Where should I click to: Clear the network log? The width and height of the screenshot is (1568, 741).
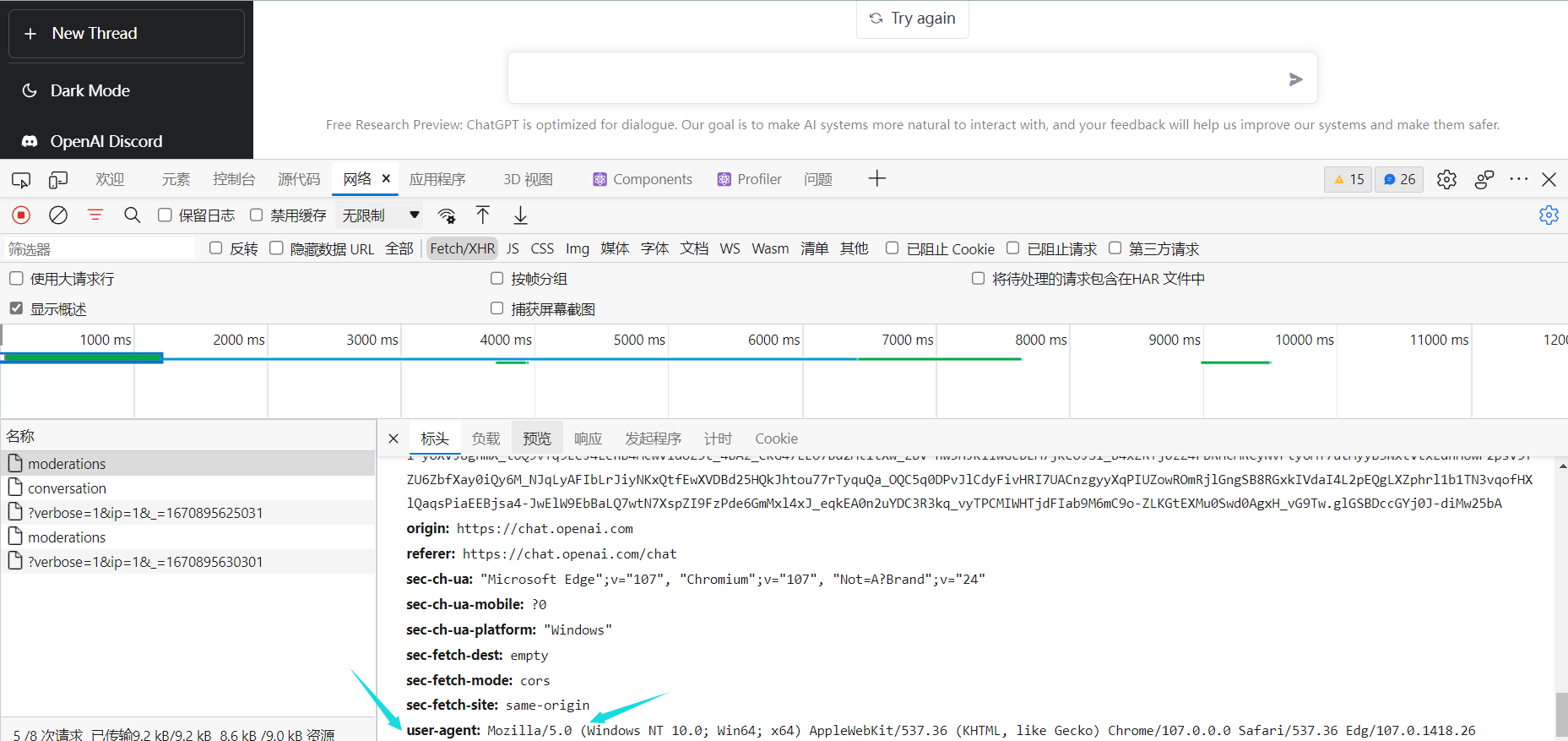coord(58,215)
